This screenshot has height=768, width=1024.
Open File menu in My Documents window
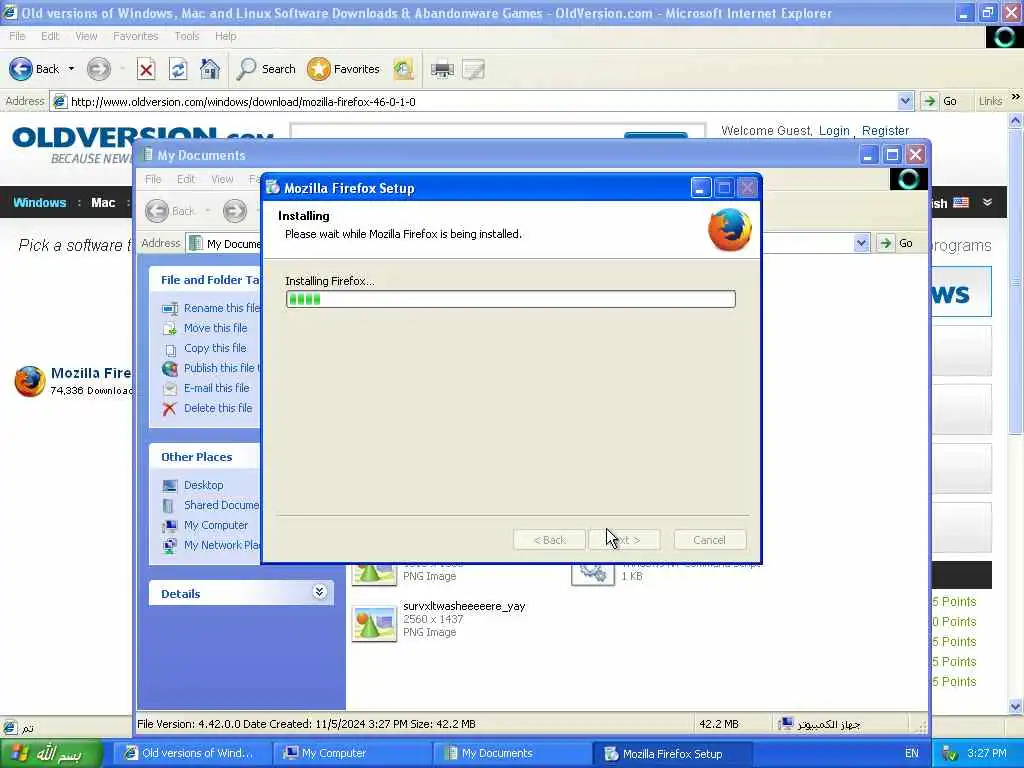153,179
